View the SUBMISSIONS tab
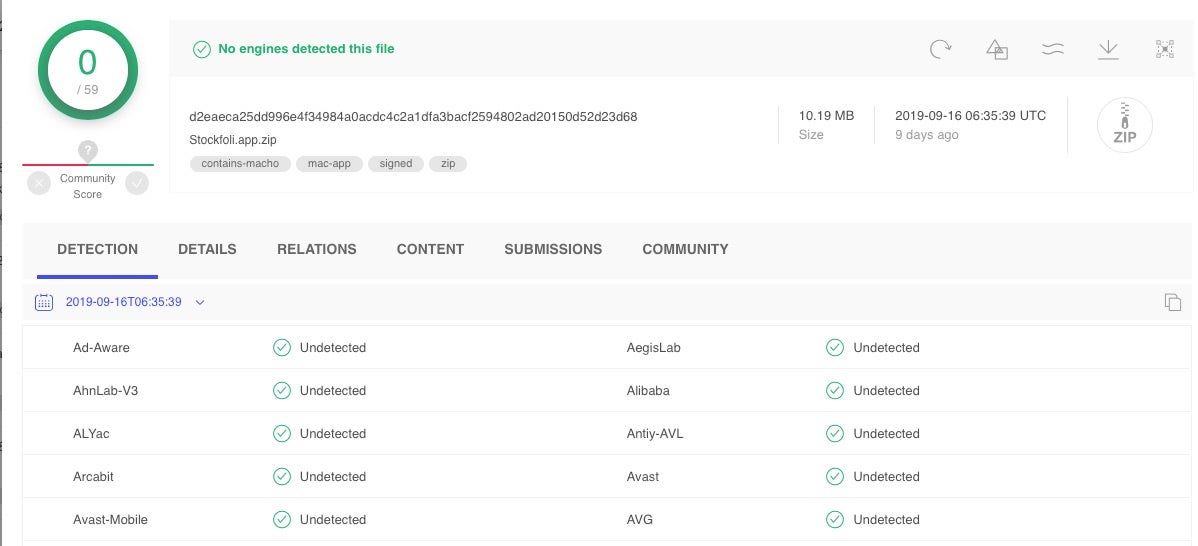 553,249
